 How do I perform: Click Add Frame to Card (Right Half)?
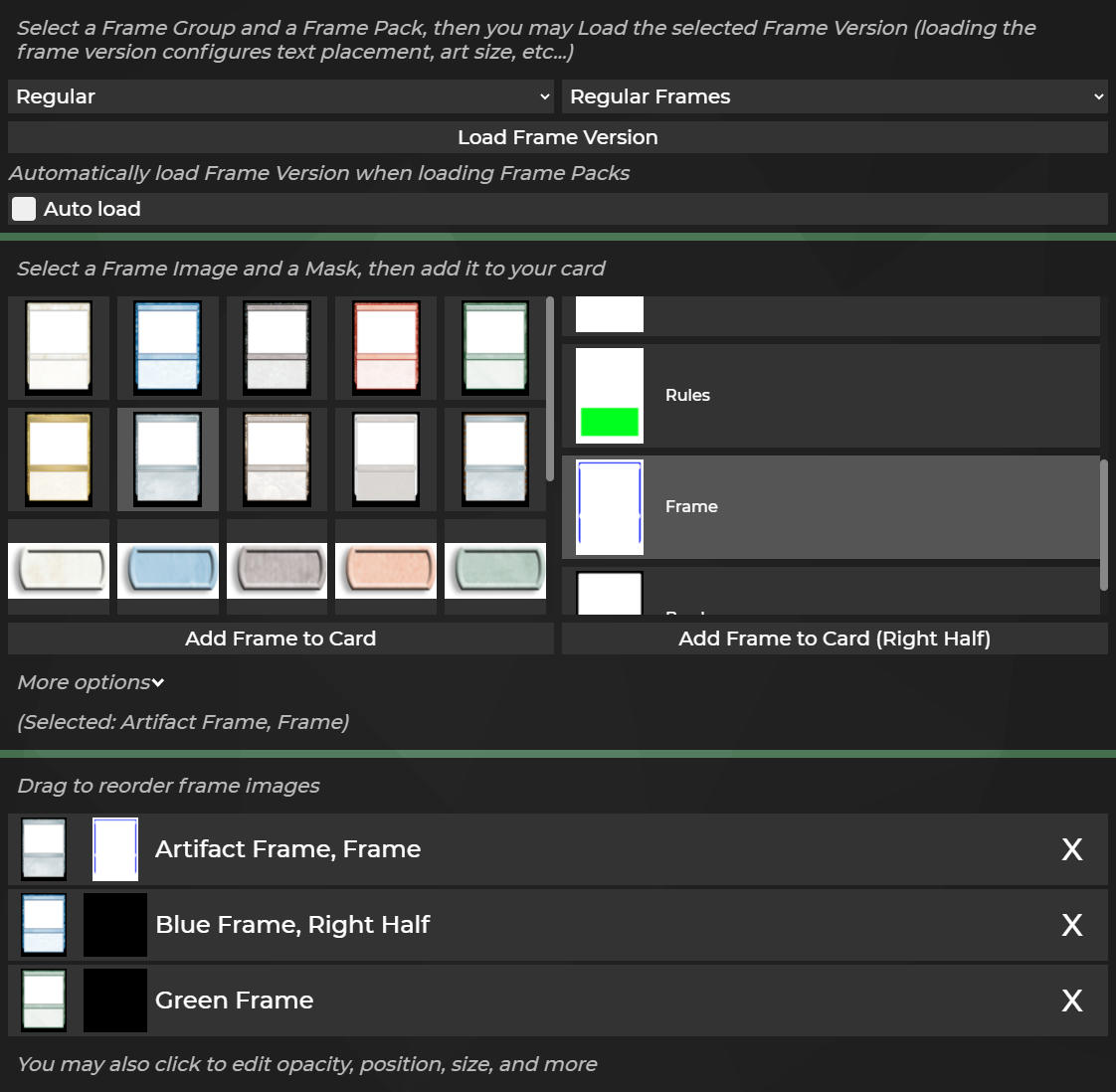tap(835, 638)
